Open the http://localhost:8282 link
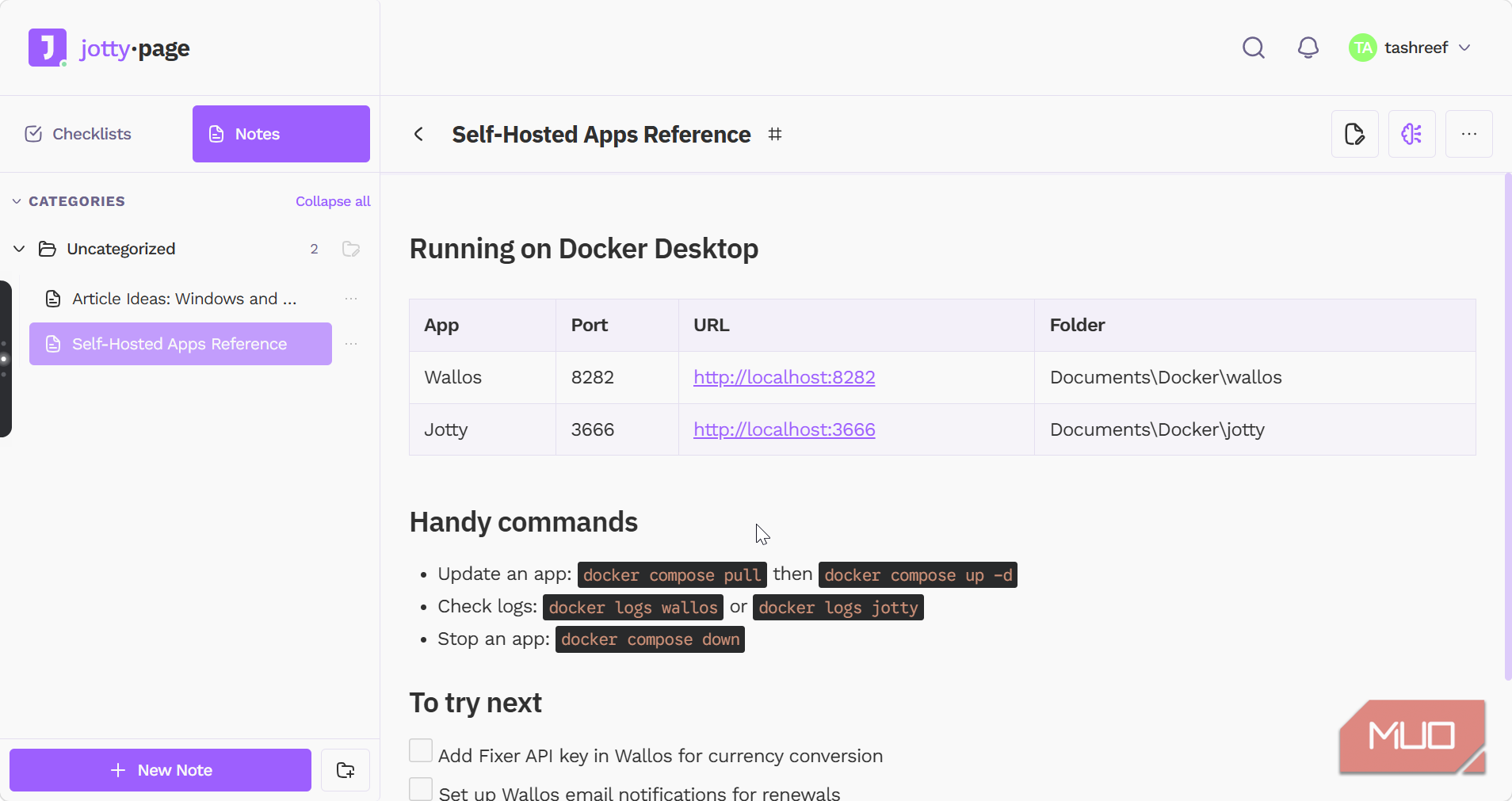 785,377
